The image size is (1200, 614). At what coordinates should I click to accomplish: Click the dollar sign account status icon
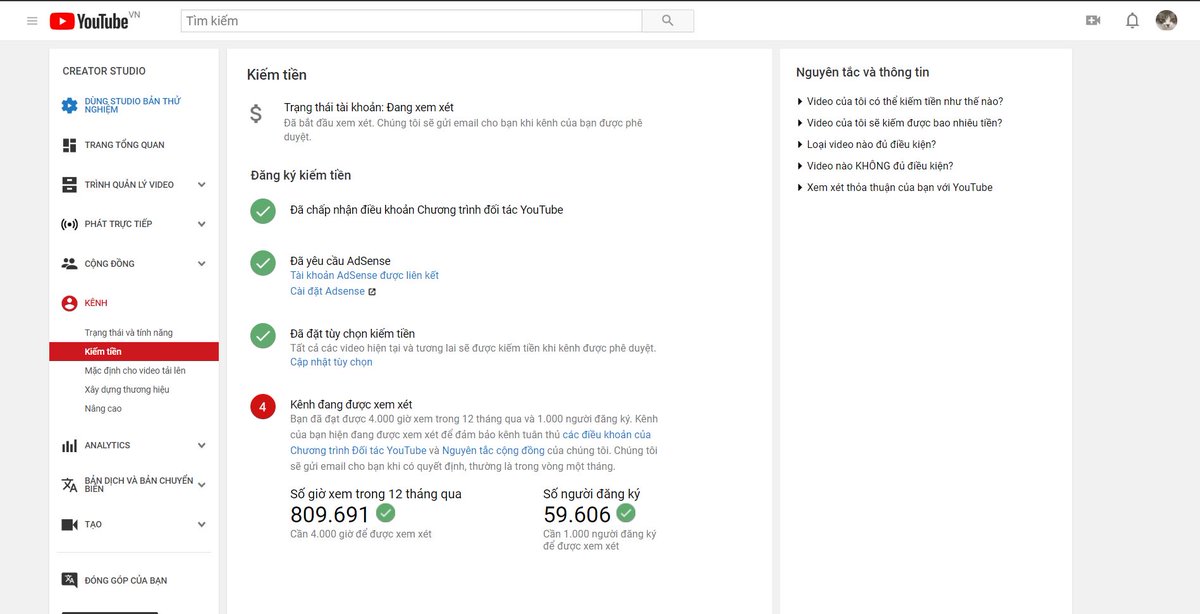[256, 114]
